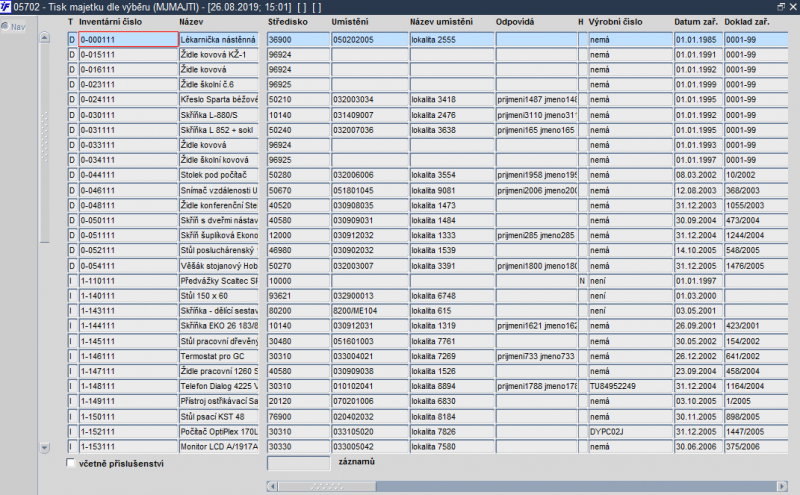Click document number 1055/2003
The image size is (800, 495).
(x=756, y=205)
